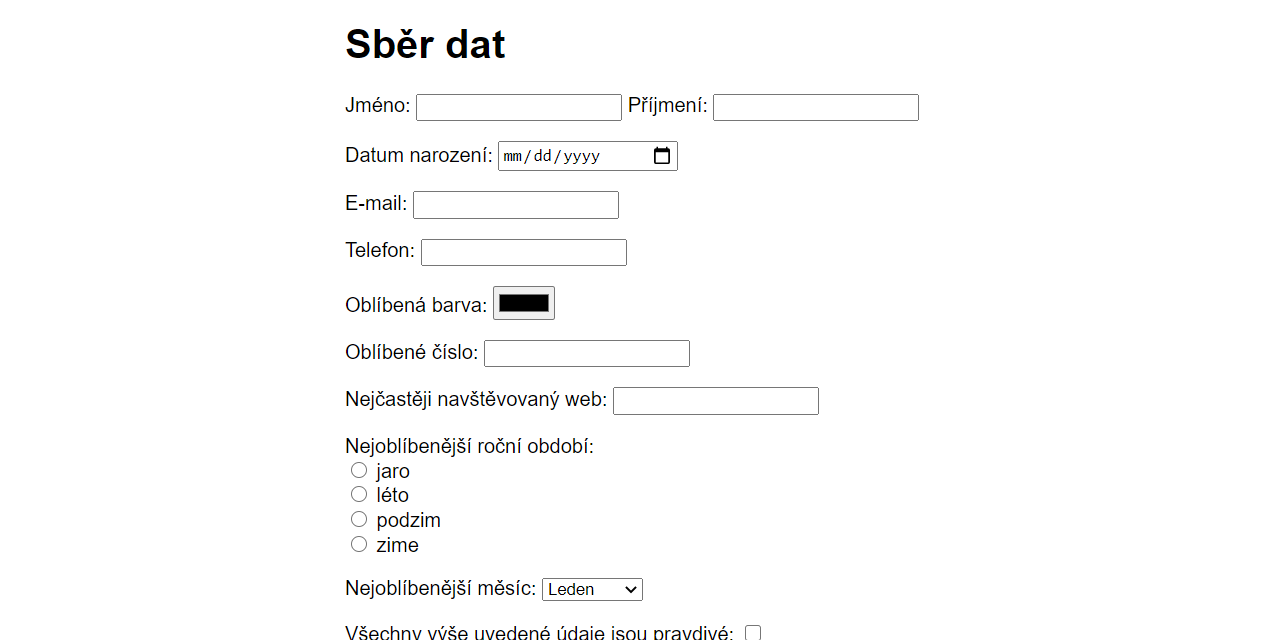Pick zime as the least favorite season
Image resolution: width=1280 pixels, height=640 pixels.
coord(359,543)
